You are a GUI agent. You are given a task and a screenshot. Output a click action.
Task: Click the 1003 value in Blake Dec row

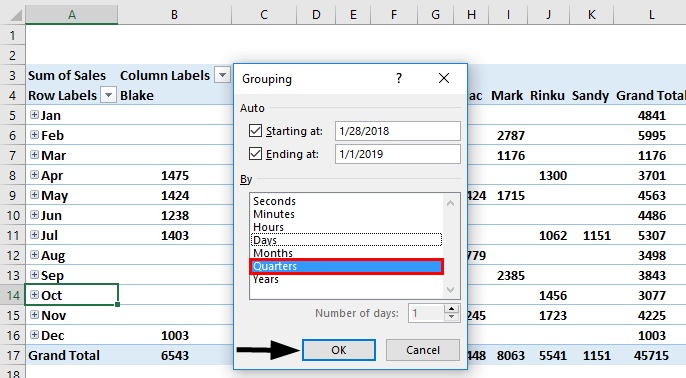[175, 335]
